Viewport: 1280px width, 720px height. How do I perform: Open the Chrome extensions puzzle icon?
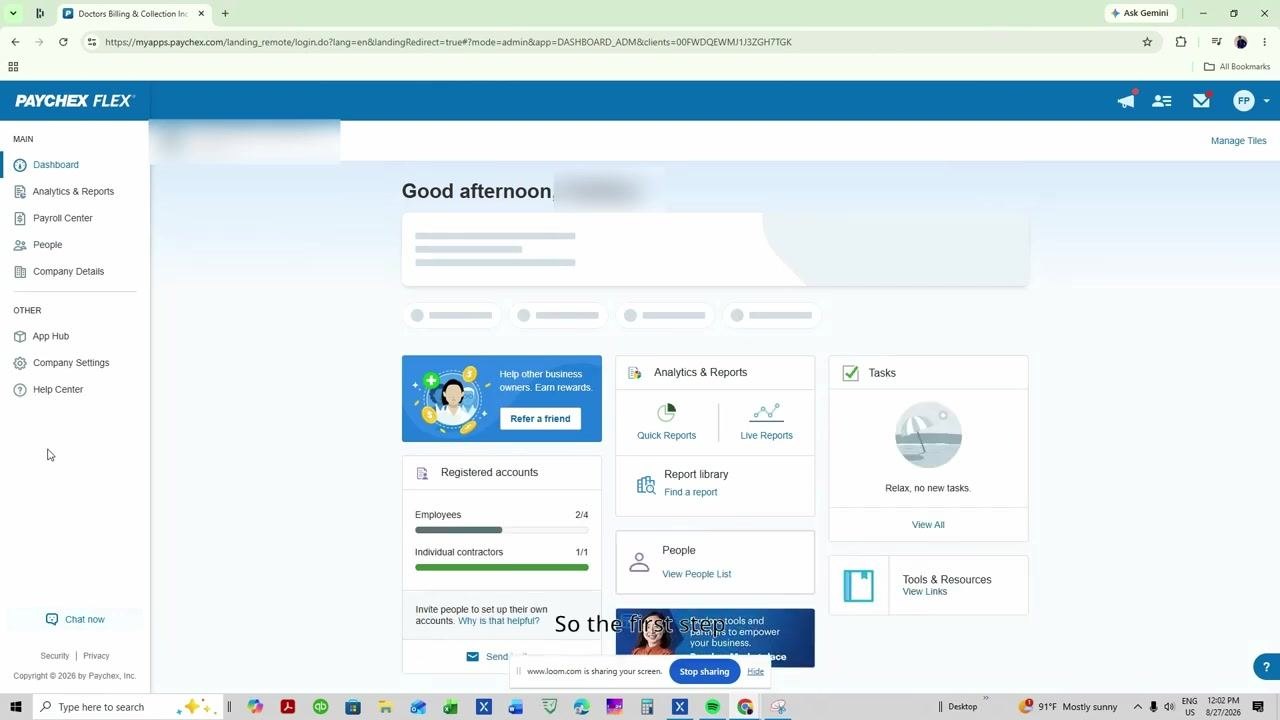1181,42
